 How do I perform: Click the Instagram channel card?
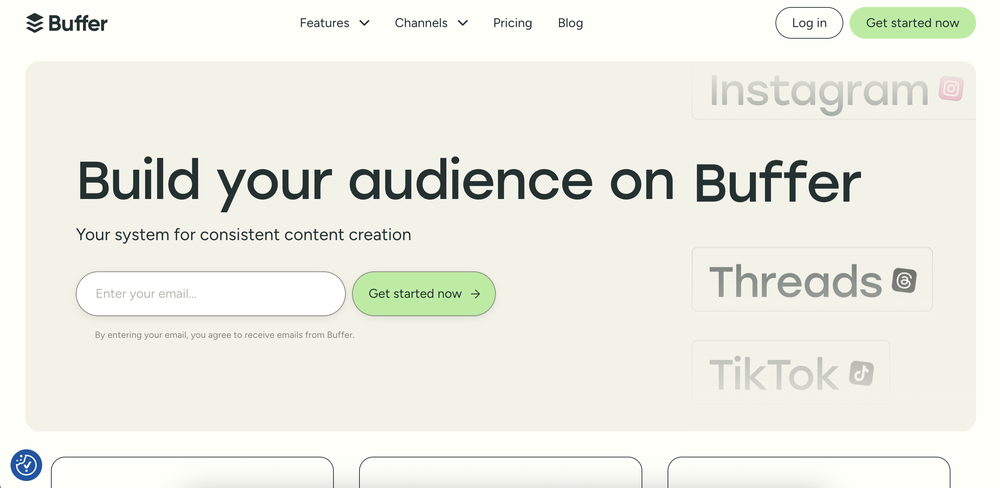[834, 90]
